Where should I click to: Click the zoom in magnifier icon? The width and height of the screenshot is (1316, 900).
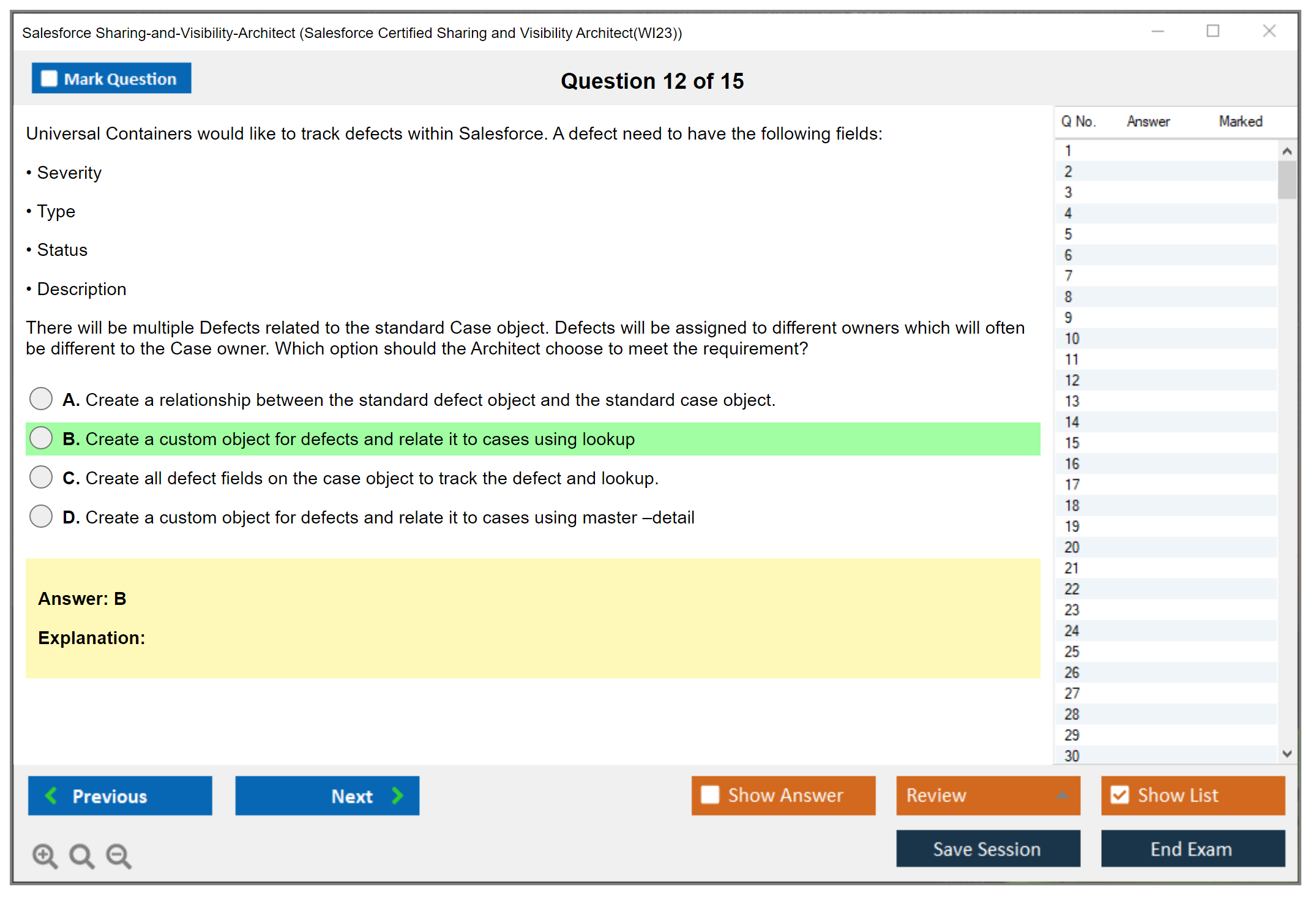click(45, 855)
